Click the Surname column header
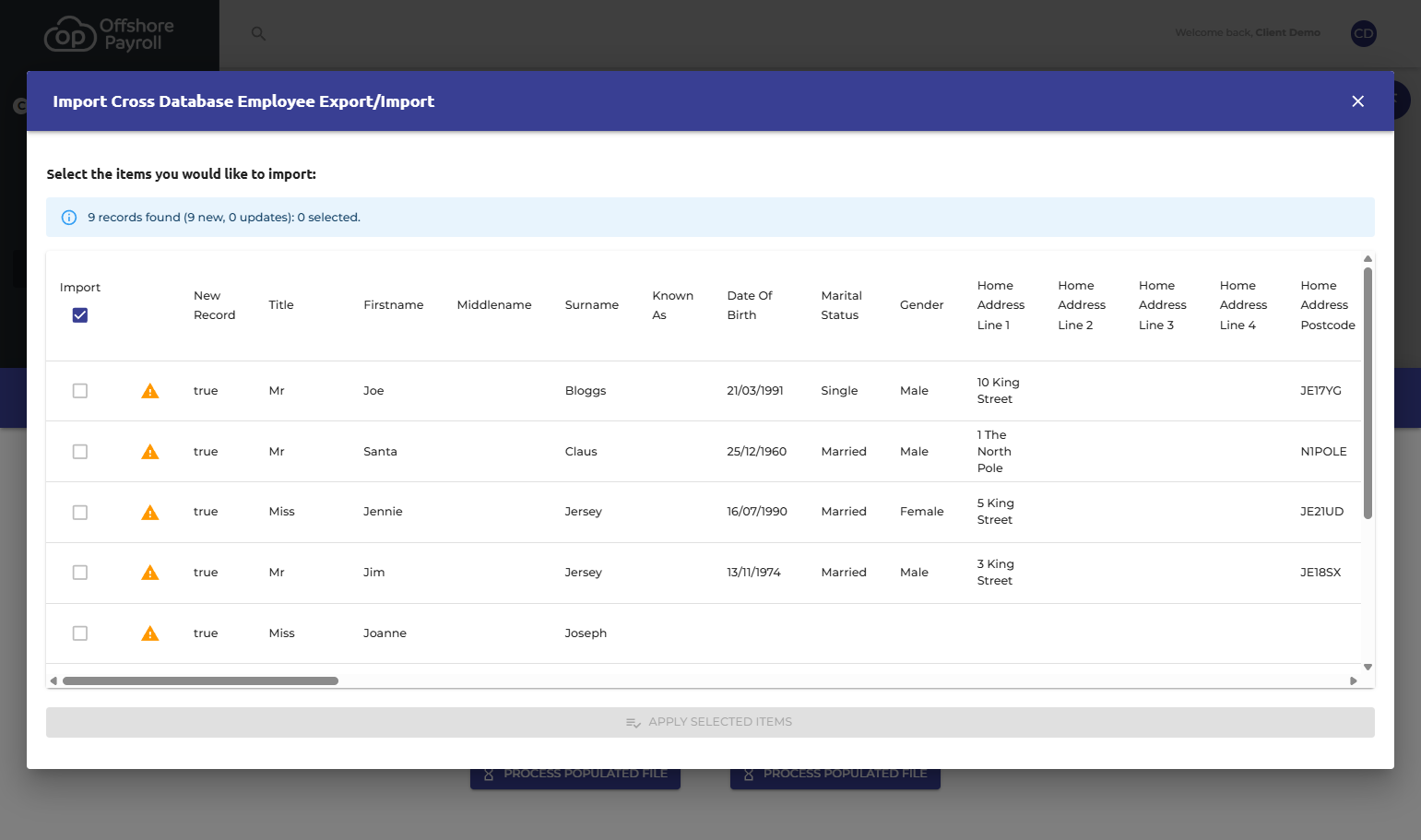This screenshot has height=840, width=1421. point(591,305)
